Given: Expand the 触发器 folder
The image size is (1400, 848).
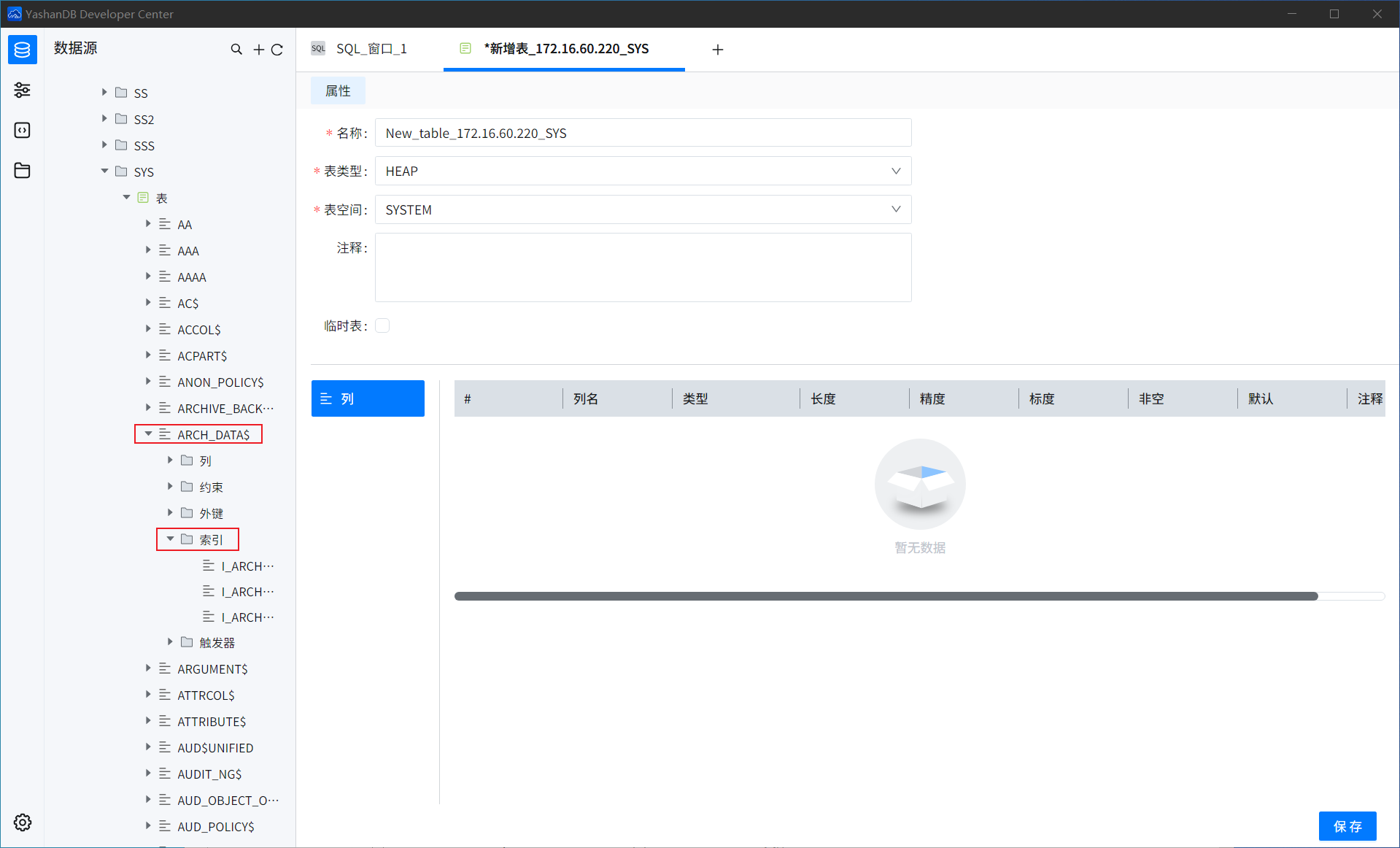Looking at the screenshot, I should (170, 642).
